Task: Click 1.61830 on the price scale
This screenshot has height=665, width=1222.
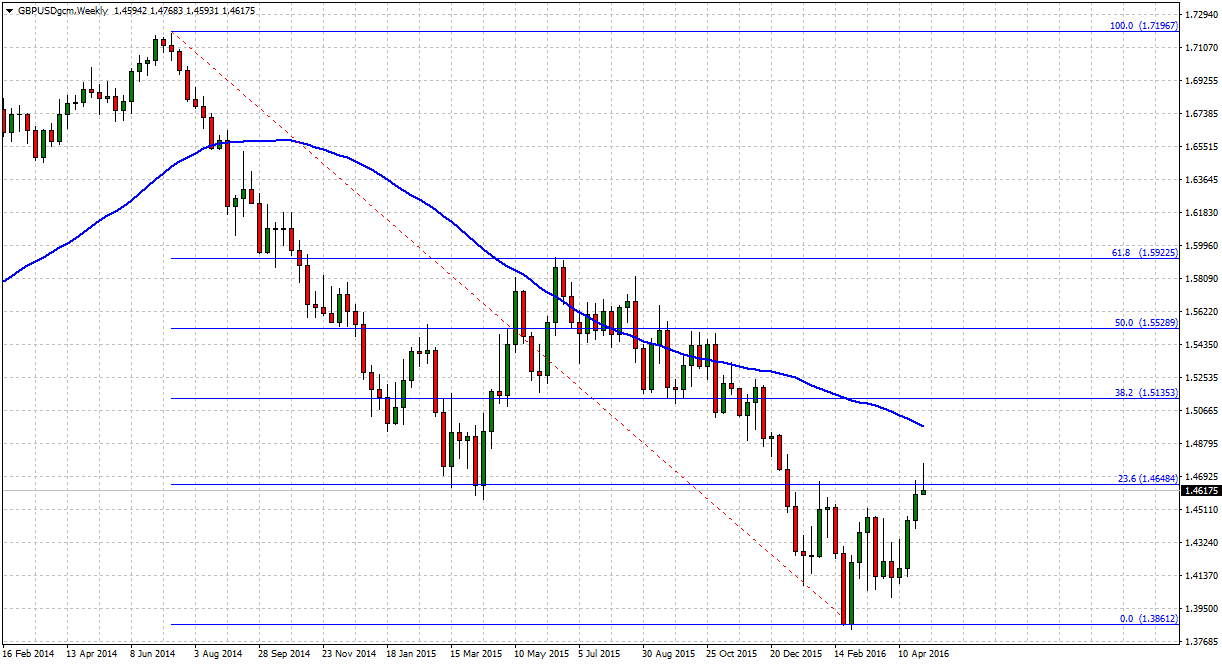Action: coord(1201,213)
